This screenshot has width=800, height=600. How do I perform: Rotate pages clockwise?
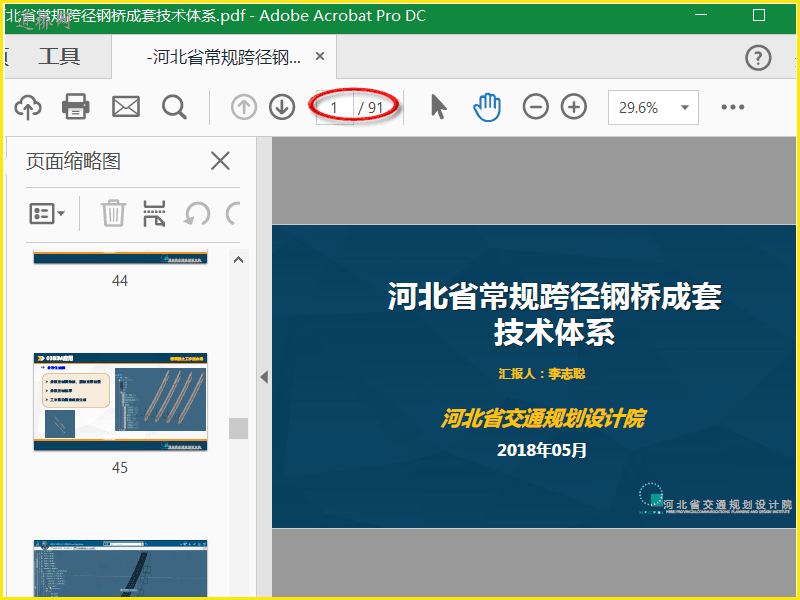pos(234,213)
